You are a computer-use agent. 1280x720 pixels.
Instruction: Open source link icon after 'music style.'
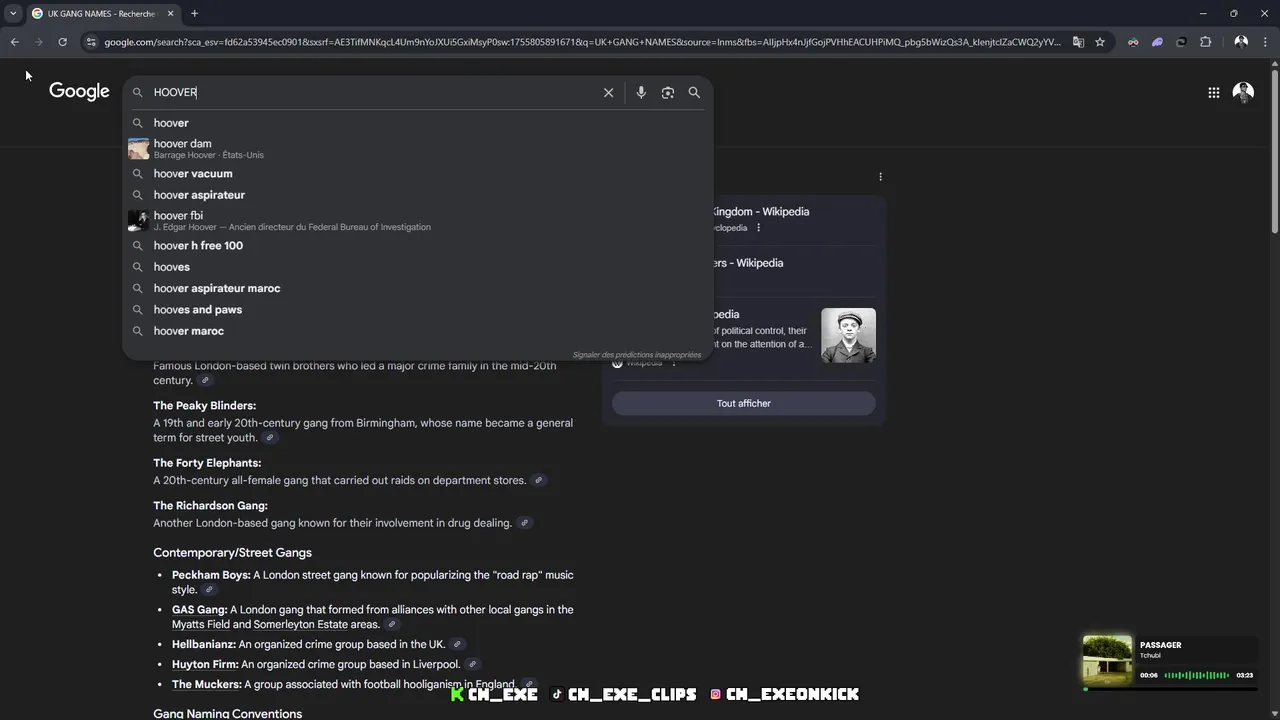(x=209, y=590)
